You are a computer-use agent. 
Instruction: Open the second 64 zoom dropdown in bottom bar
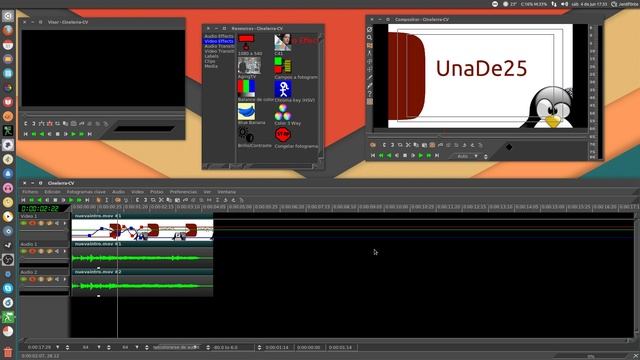coord(137,347)
